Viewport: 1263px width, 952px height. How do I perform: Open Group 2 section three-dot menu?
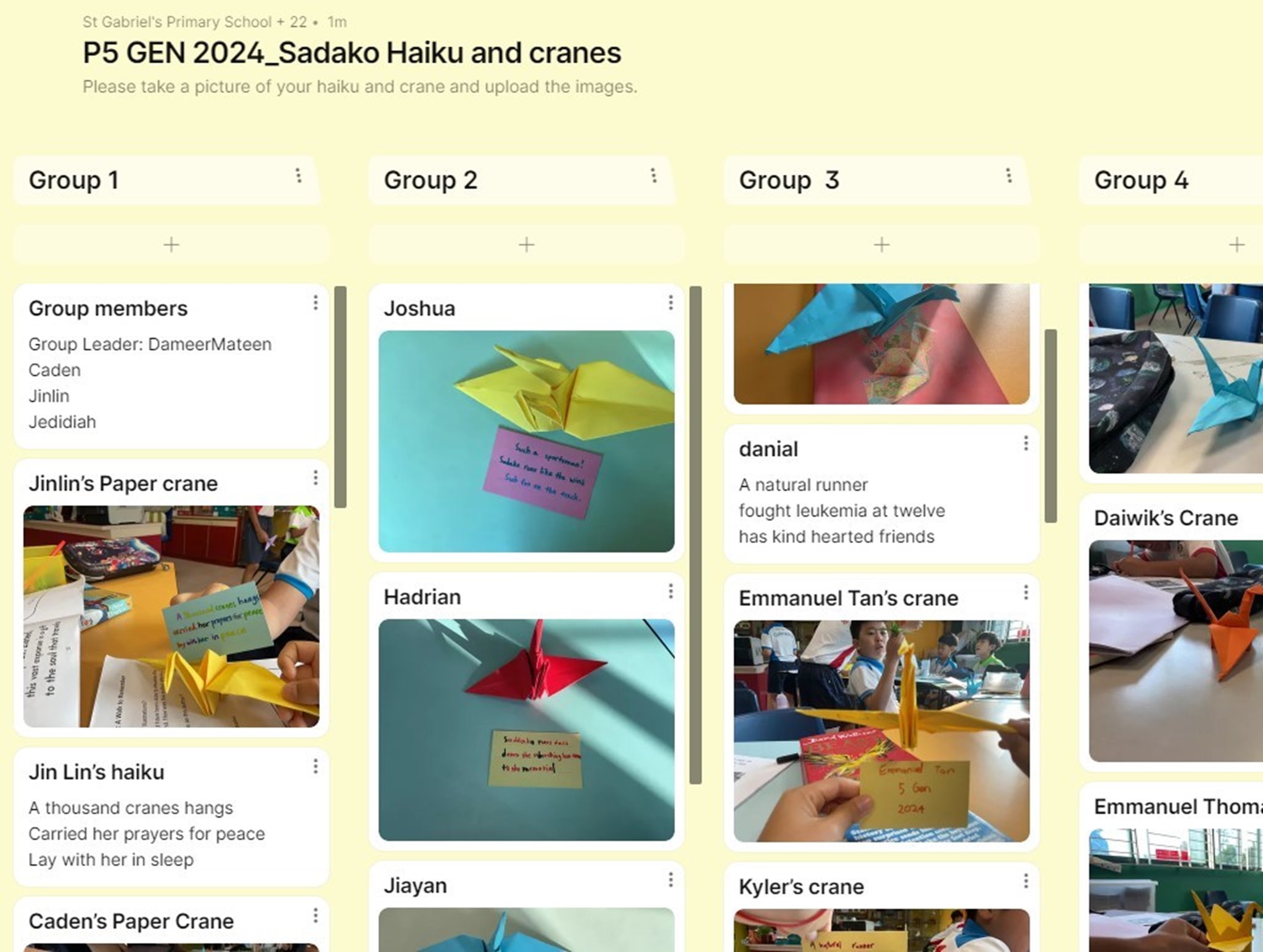[x=654, y=176]
